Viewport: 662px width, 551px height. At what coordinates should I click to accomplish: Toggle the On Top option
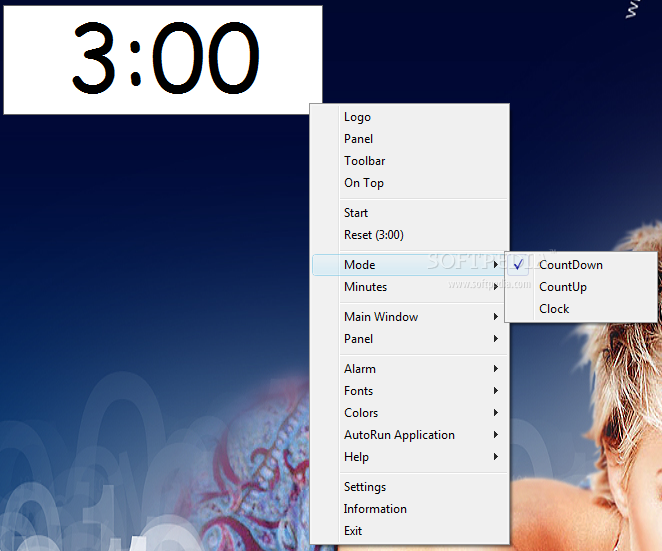[410, 183]
